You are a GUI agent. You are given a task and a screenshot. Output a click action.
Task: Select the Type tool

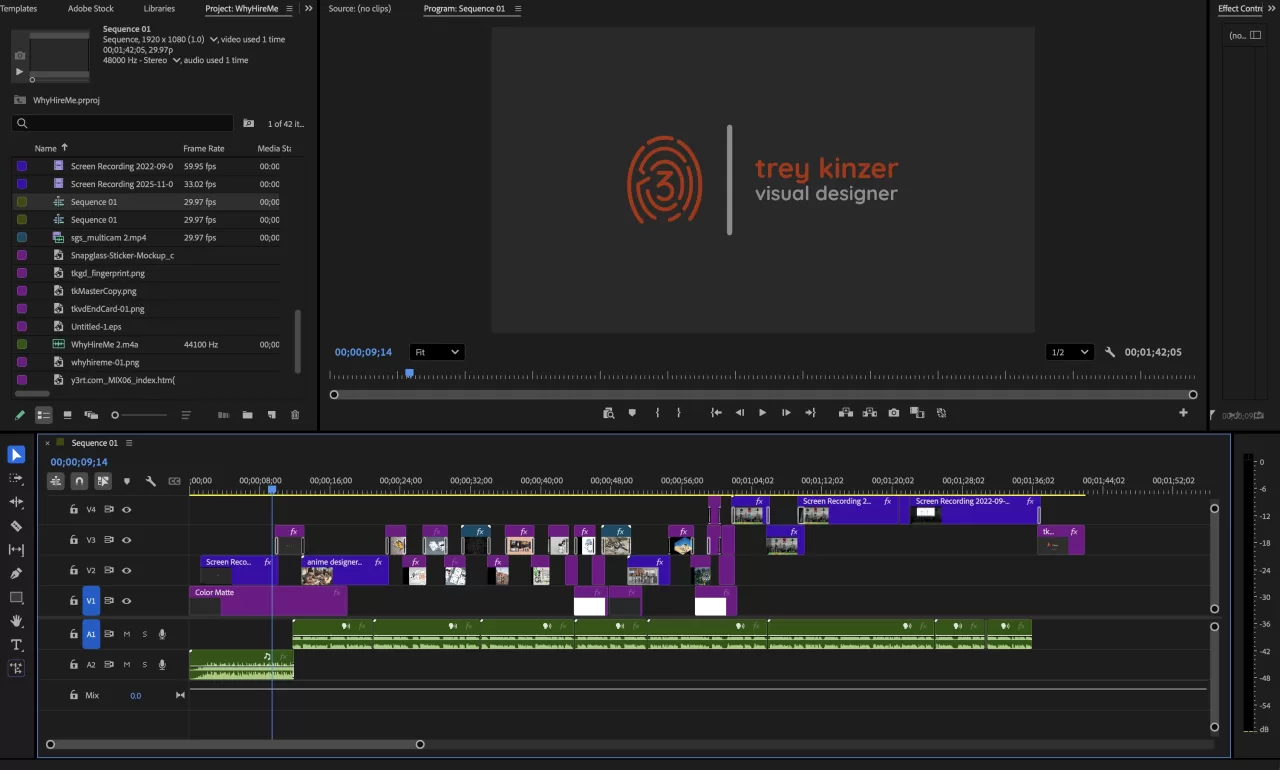(x=16, y=645)
